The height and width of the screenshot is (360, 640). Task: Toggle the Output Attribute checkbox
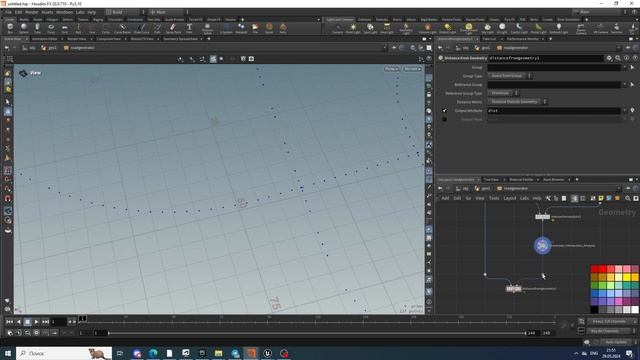click(444, 111)
